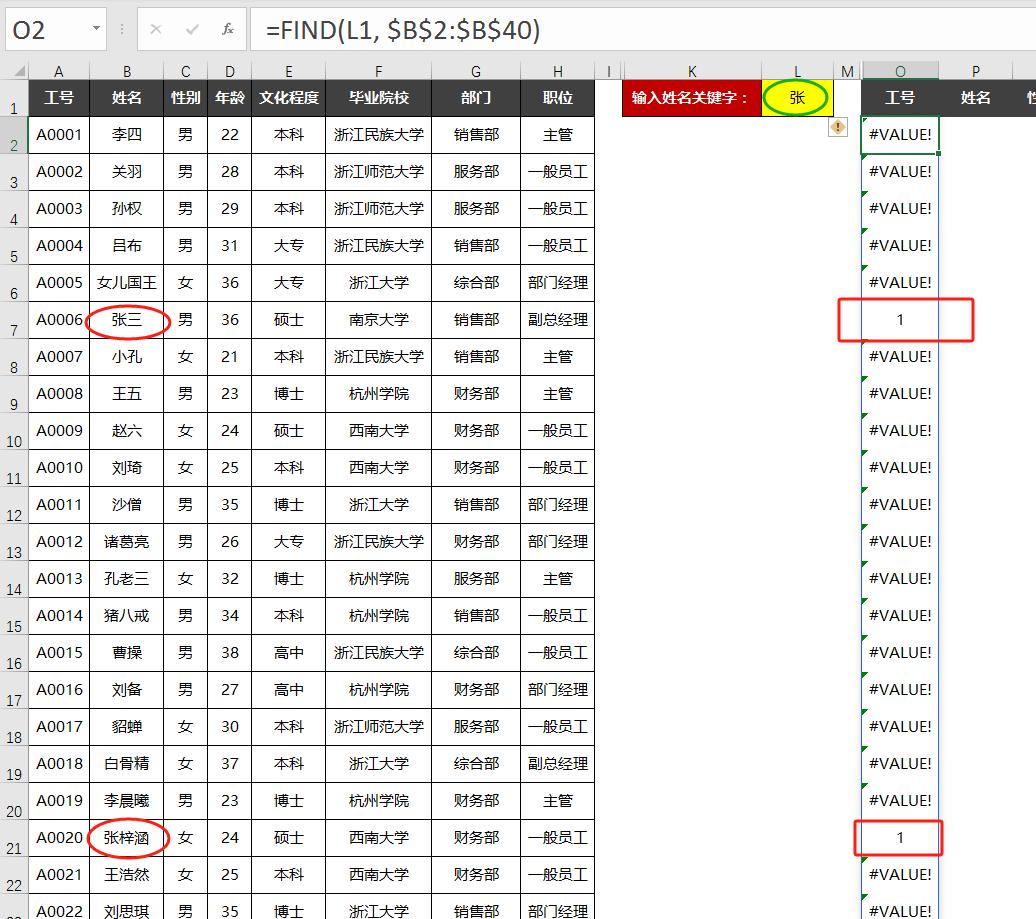Select the 毕业院校 header cell

tap(379, 98)
